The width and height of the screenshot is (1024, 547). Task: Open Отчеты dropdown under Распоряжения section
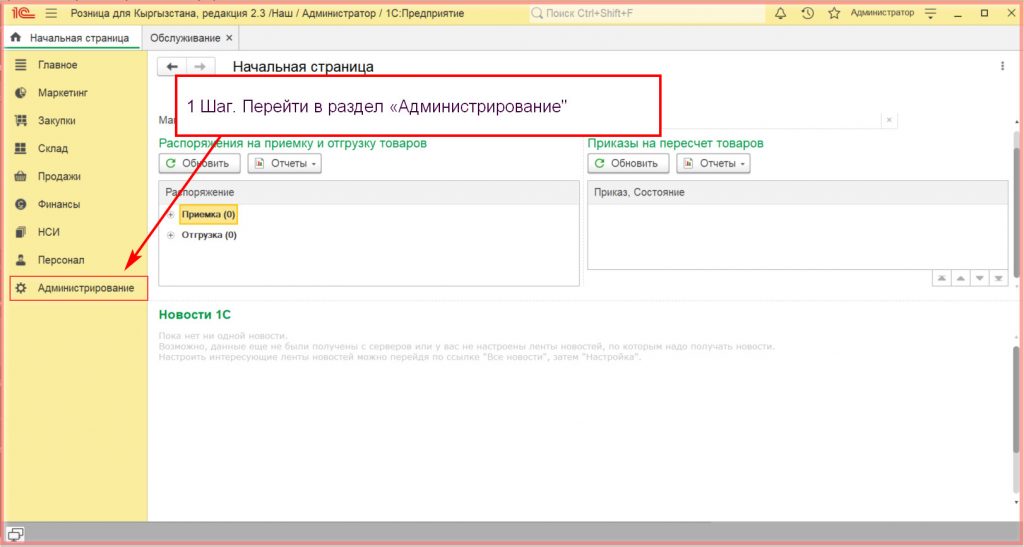tap(284, 163)
